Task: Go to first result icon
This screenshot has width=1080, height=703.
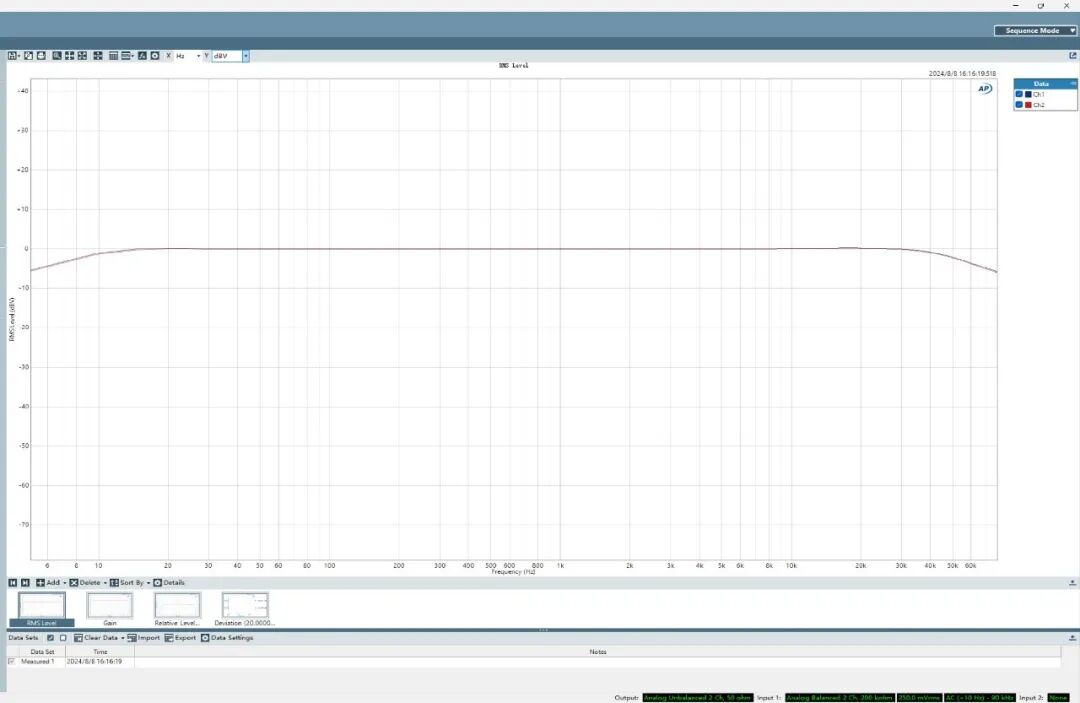Action: (12, 583)
